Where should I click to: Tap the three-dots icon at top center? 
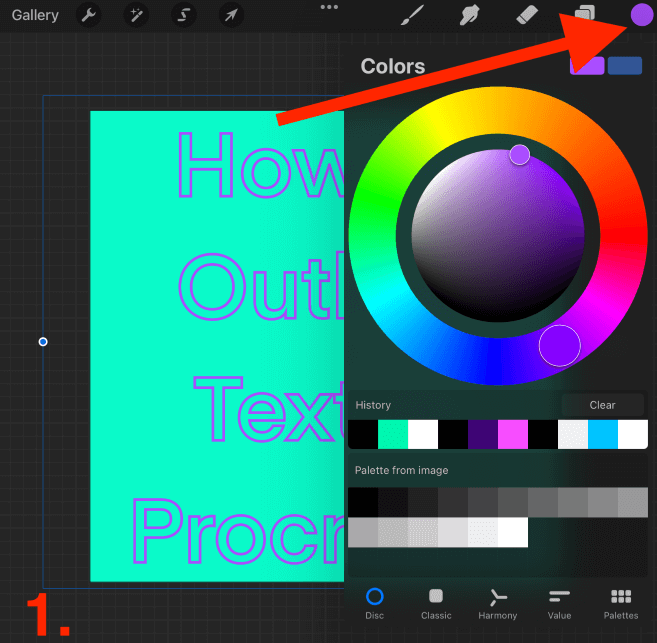point(329,7)
